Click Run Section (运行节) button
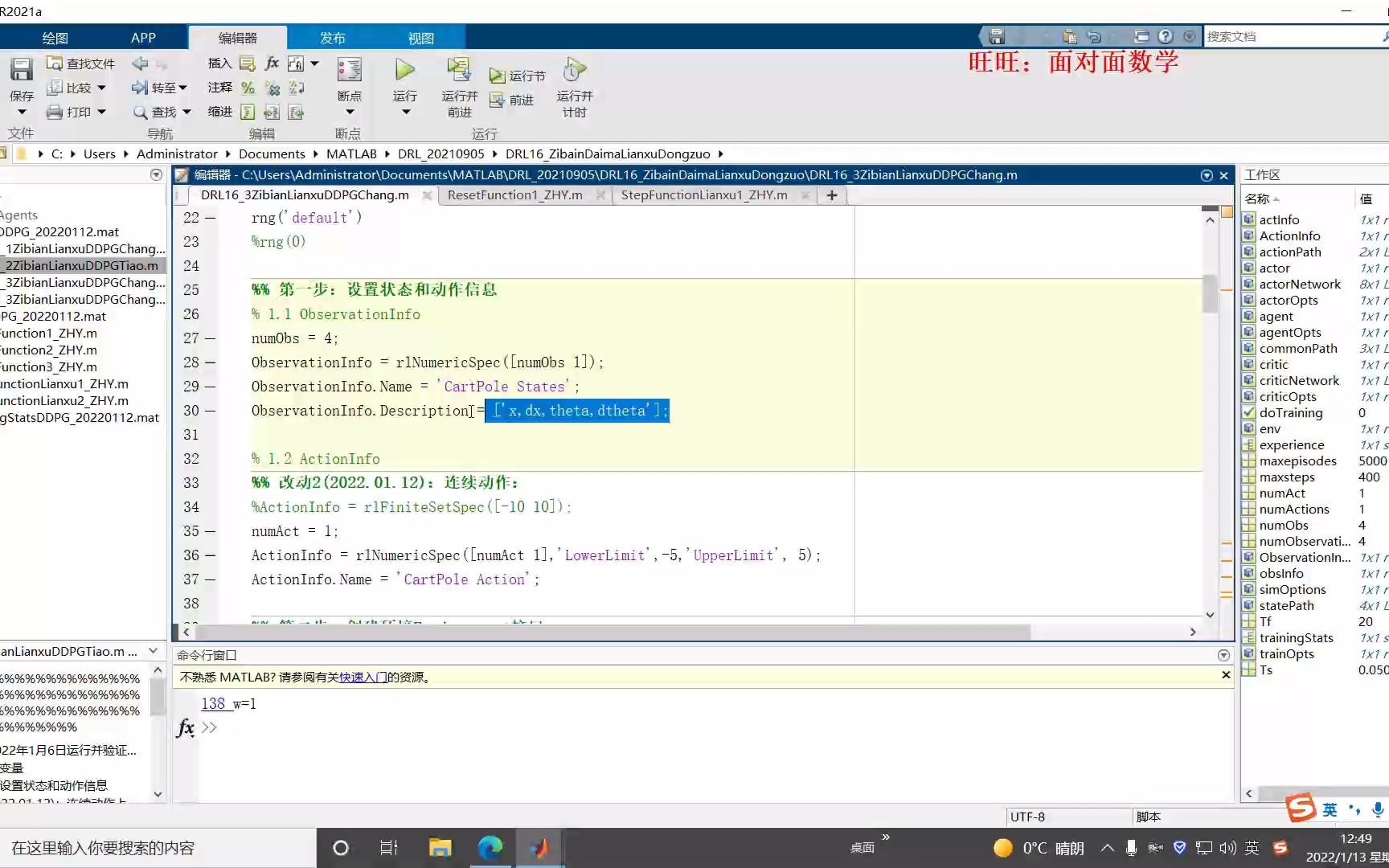The width and height of the screenshot is (1389, 868). (x=517, y=76)
